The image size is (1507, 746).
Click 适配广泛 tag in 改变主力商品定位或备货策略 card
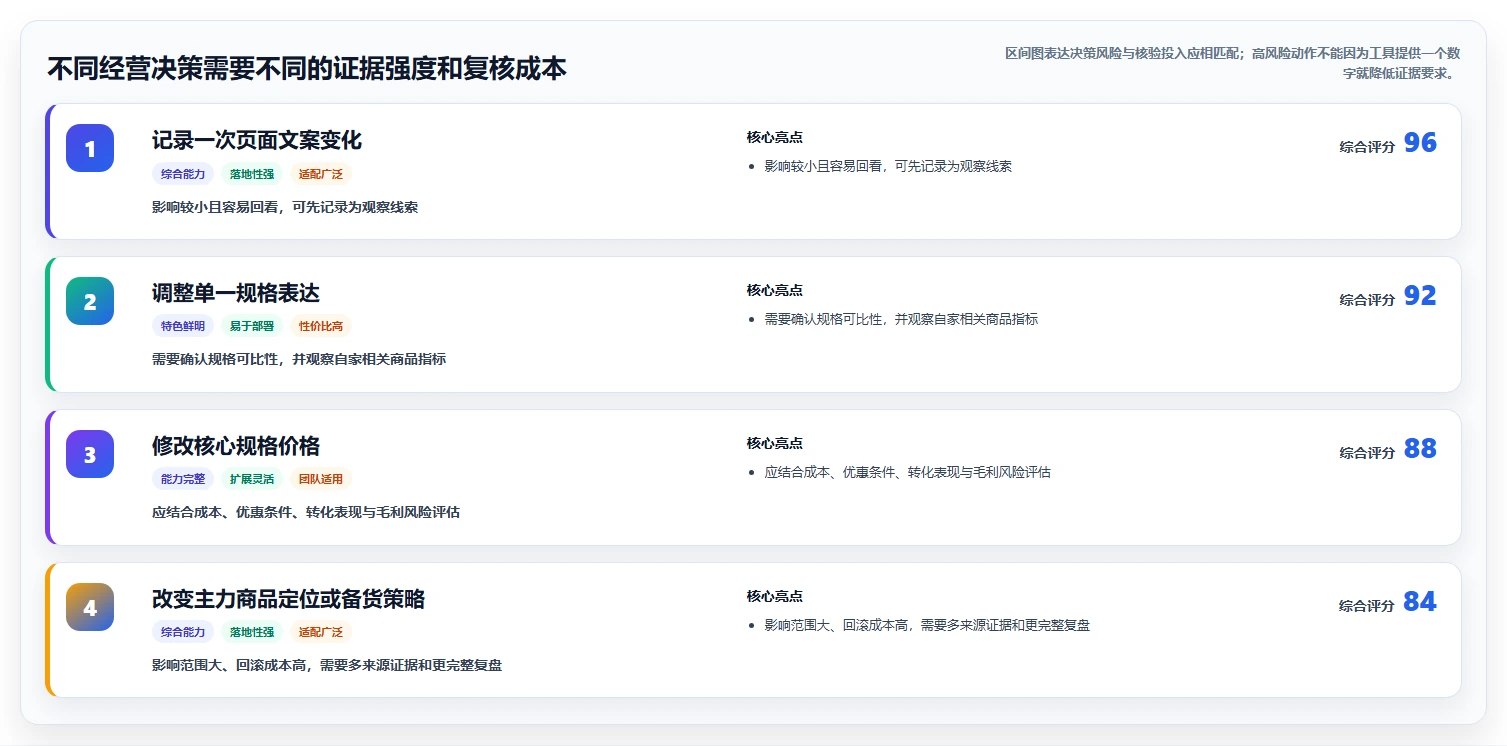point(321,632)
